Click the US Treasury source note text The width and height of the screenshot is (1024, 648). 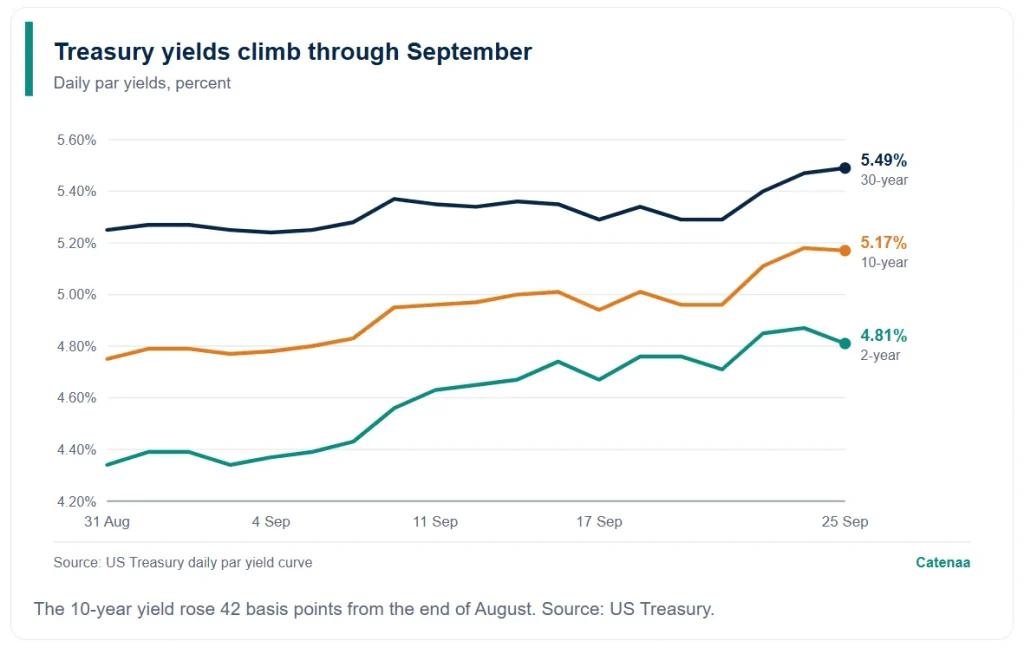tap(183, 562)
